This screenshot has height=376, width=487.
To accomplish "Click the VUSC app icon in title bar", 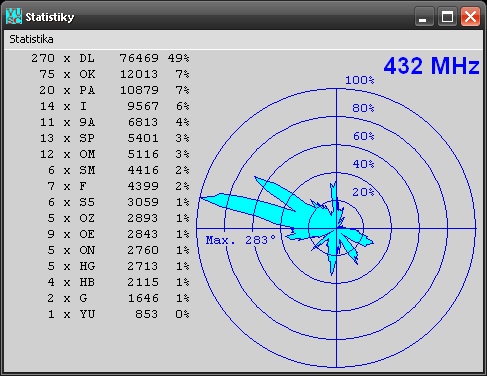I will [14, 16].
